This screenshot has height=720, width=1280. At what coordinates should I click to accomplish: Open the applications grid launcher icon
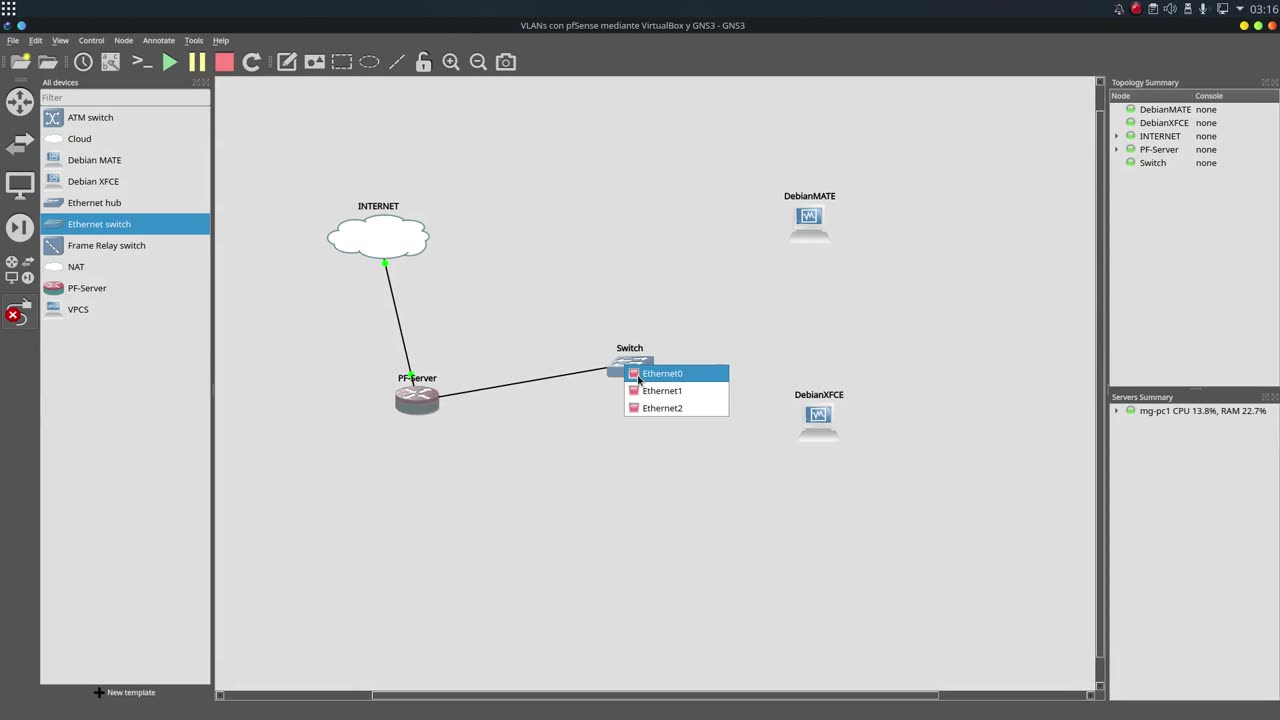(x=8, y=9)
